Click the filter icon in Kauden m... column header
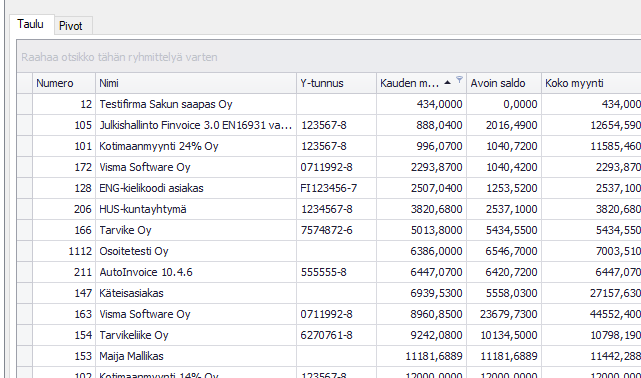This screenshot has width=641, height=378. [459, 79]
